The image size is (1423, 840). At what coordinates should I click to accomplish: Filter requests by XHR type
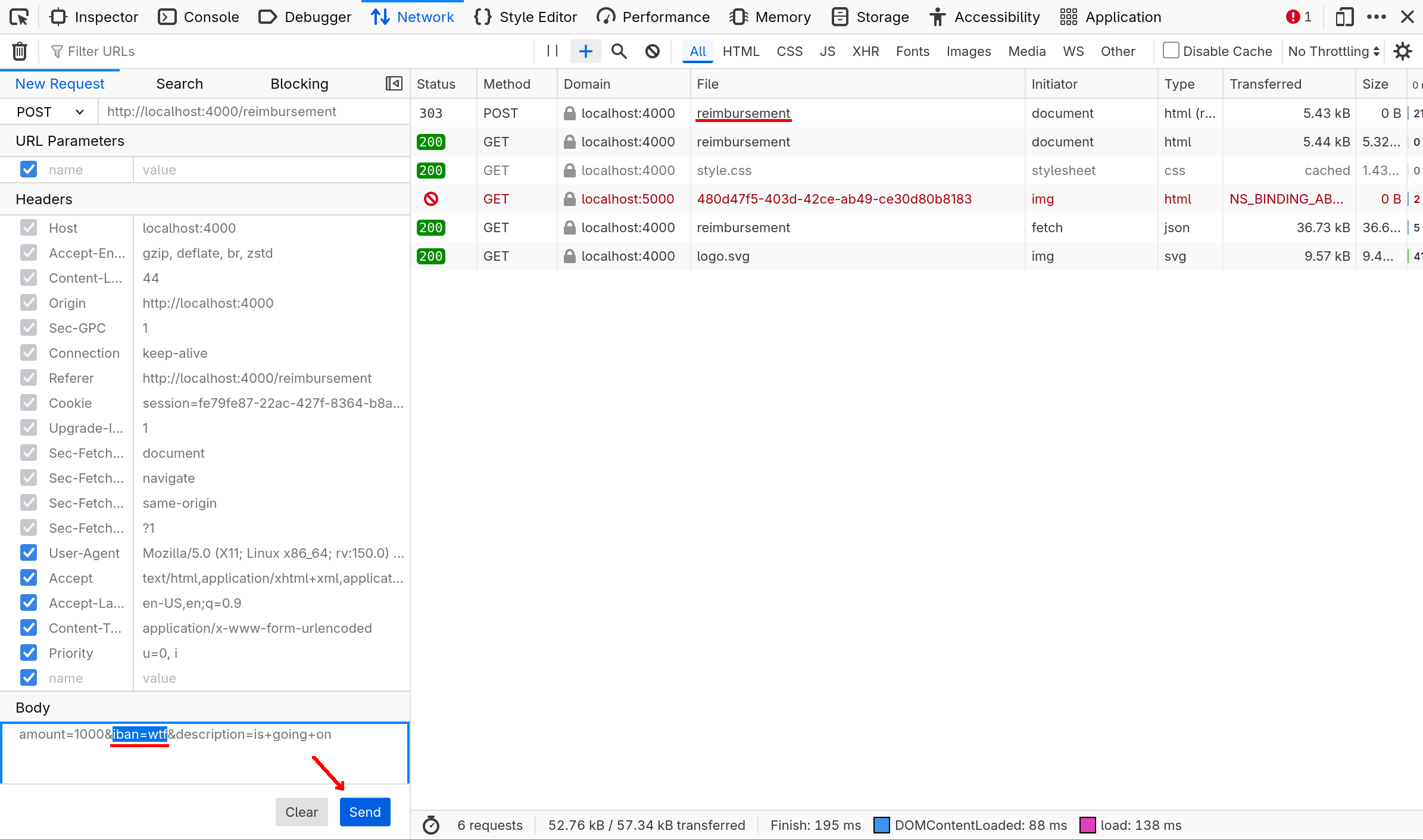tap(865, 51)
